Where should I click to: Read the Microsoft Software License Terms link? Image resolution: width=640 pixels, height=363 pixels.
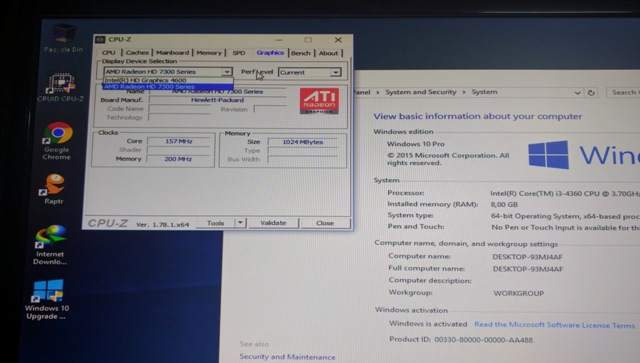pyautogui.click(x=554, y=325)
